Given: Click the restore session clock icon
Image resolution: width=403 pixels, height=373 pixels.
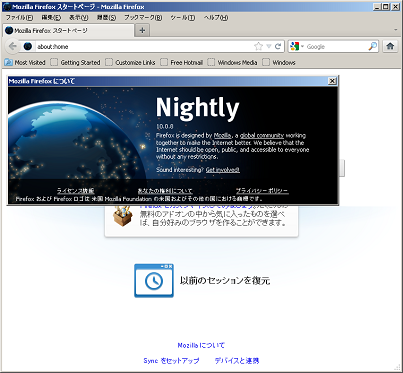Looking at the screenshot, I should pos(154,281).
